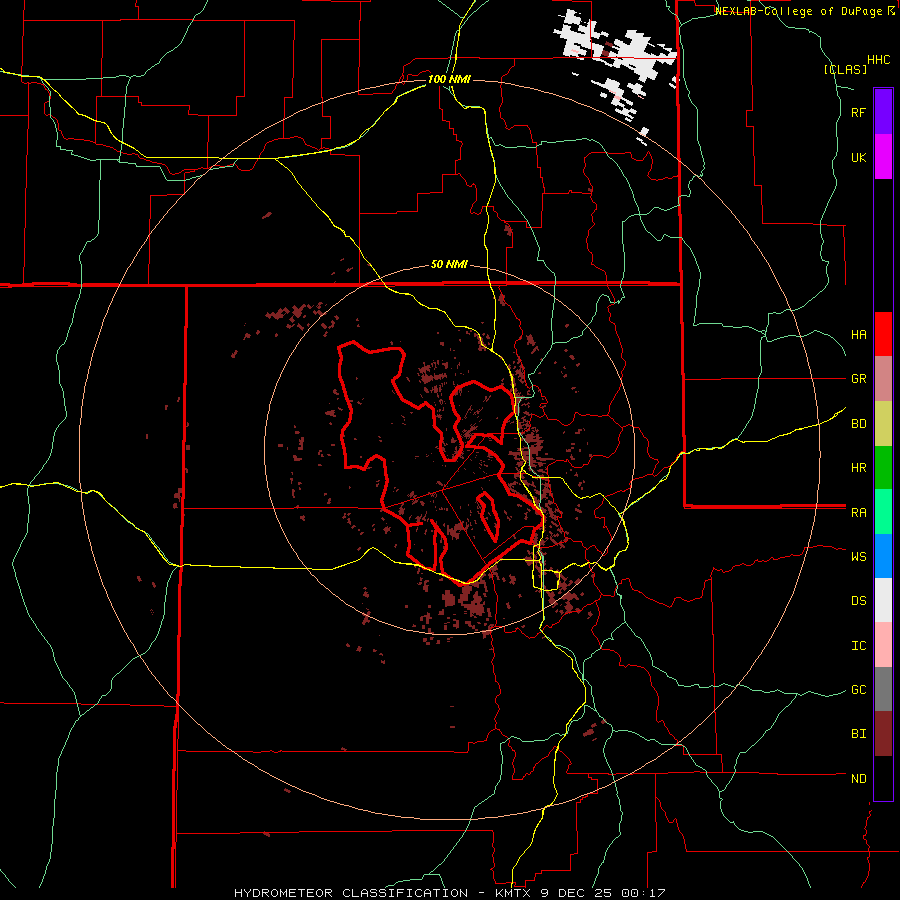Image resolution: width=900 pixels, height=900 pixels.
Task: Click the 50 NMI range ring label
Action: [x=449, y=265]
